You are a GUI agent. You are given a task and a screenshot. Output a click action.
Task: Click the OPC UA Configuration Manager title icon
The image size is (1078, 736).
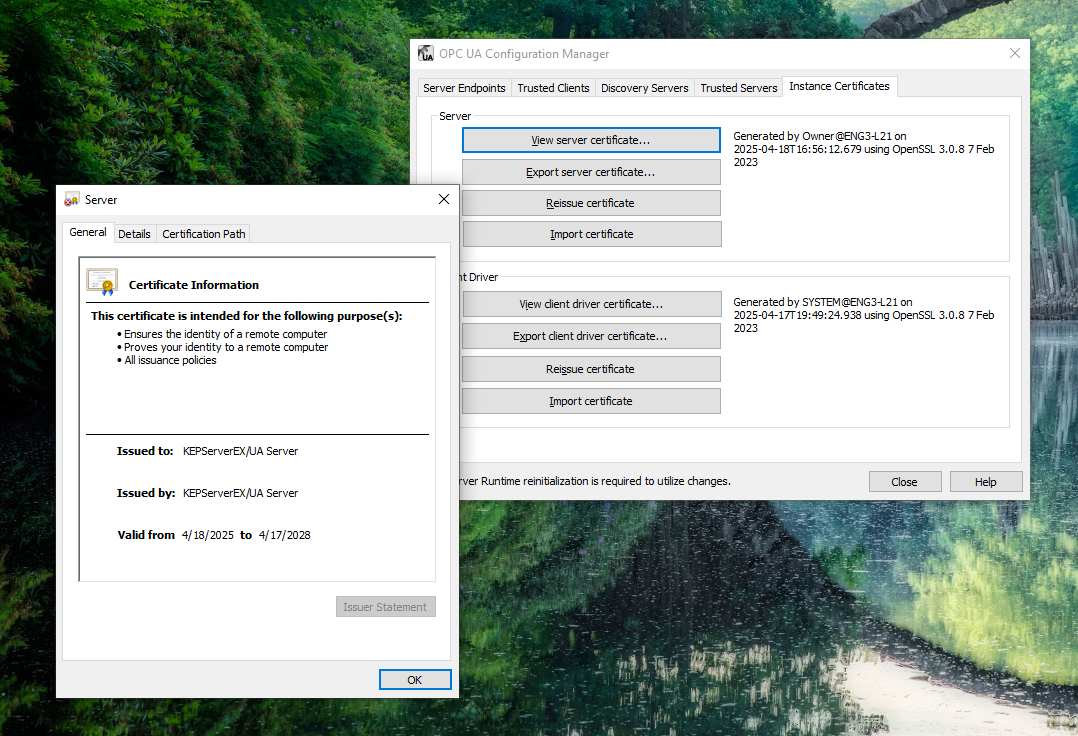pyautogui.click(x=426, y=54)
